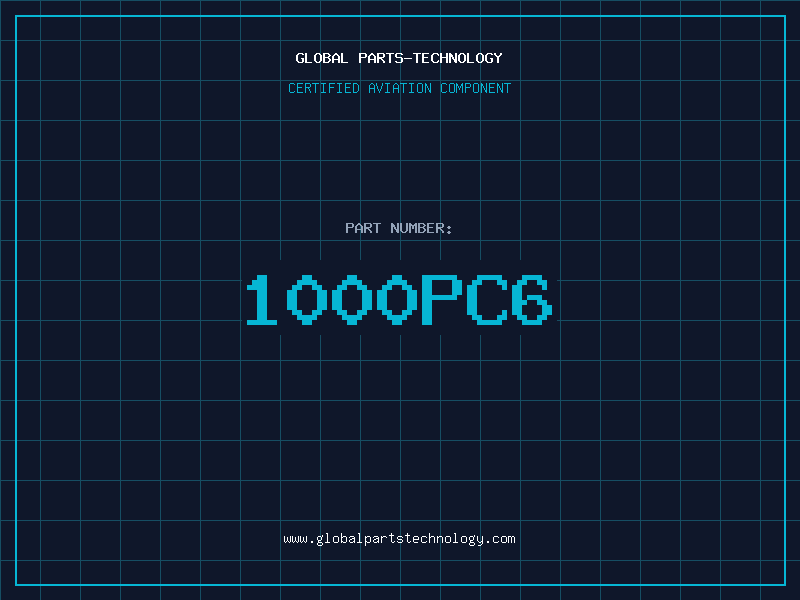Click the PART NUMBER: label
The height and width of the screenshot is (600, 800).
point(399,228)
